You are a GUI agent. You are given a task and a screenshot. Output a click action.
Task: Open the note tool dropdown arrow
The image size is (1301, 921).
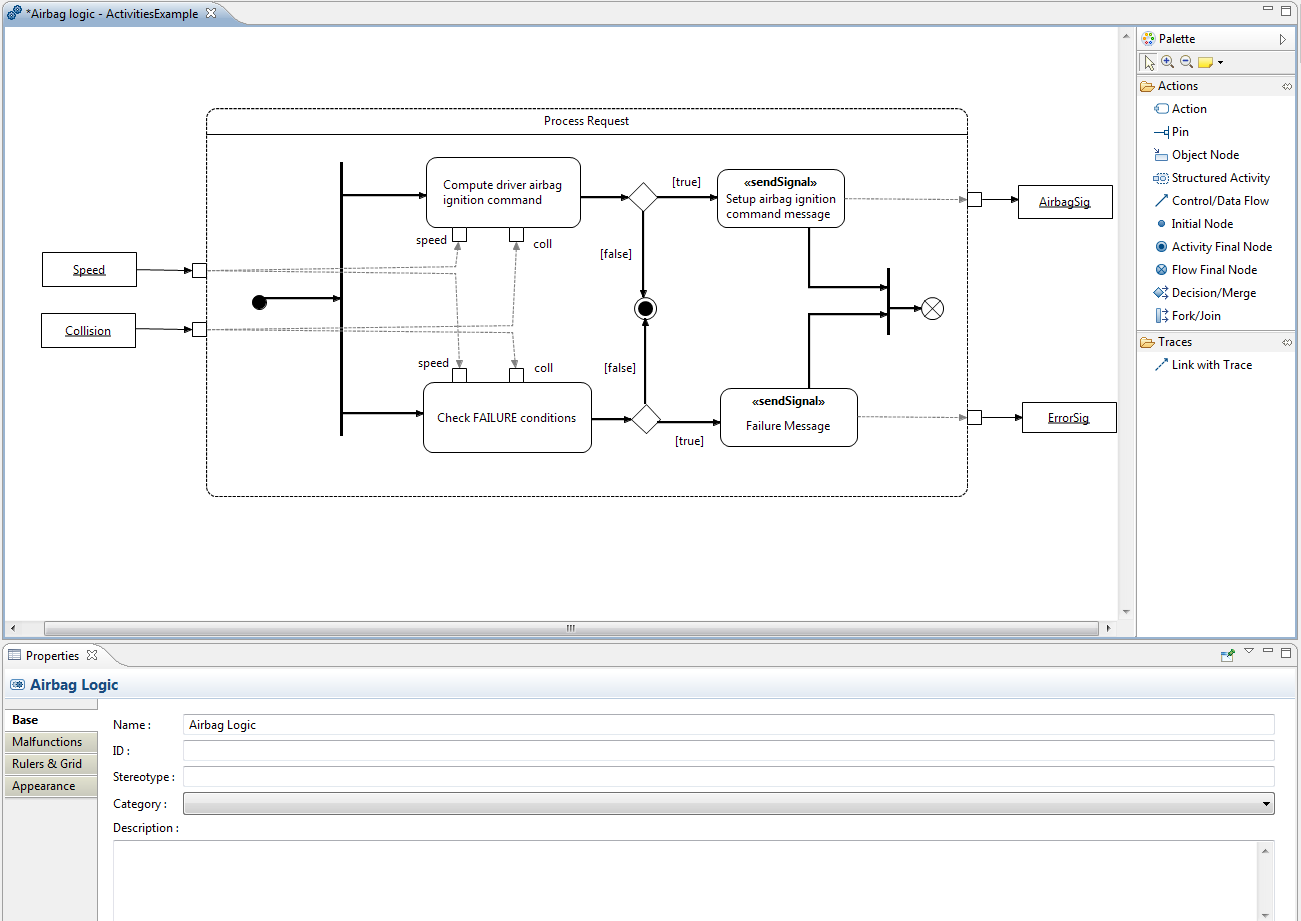(1220, 63)
